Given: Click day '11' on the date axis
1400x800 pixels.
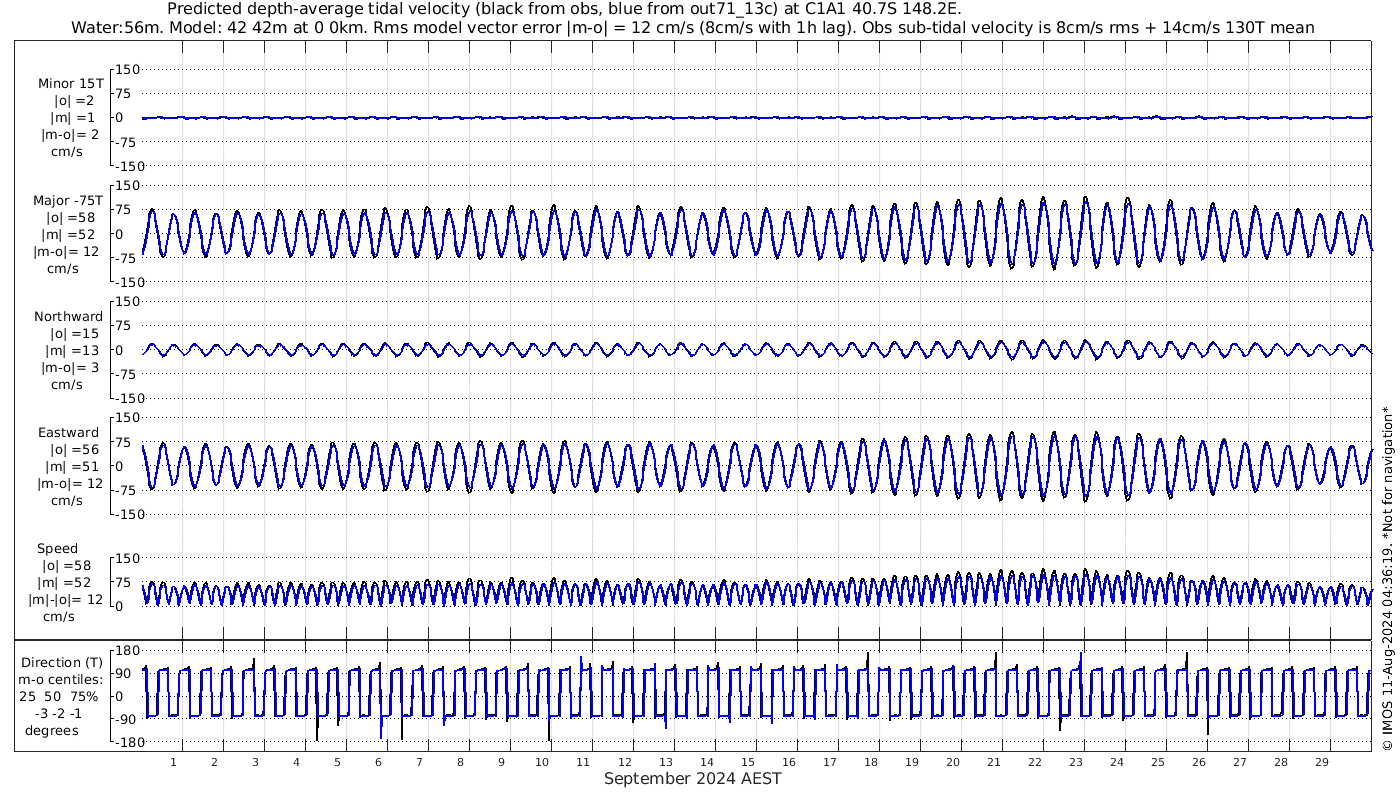Looking at the screenshot, I should click(x=583, y=762).
